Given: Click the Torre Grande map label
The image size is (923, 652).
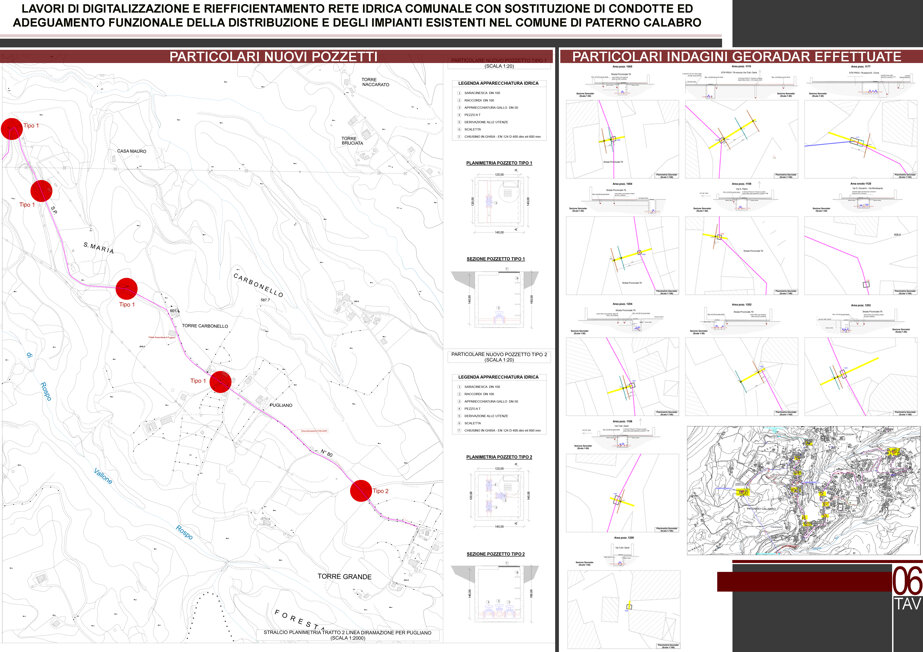Looking at the screenshot, I should pos(344,576).
